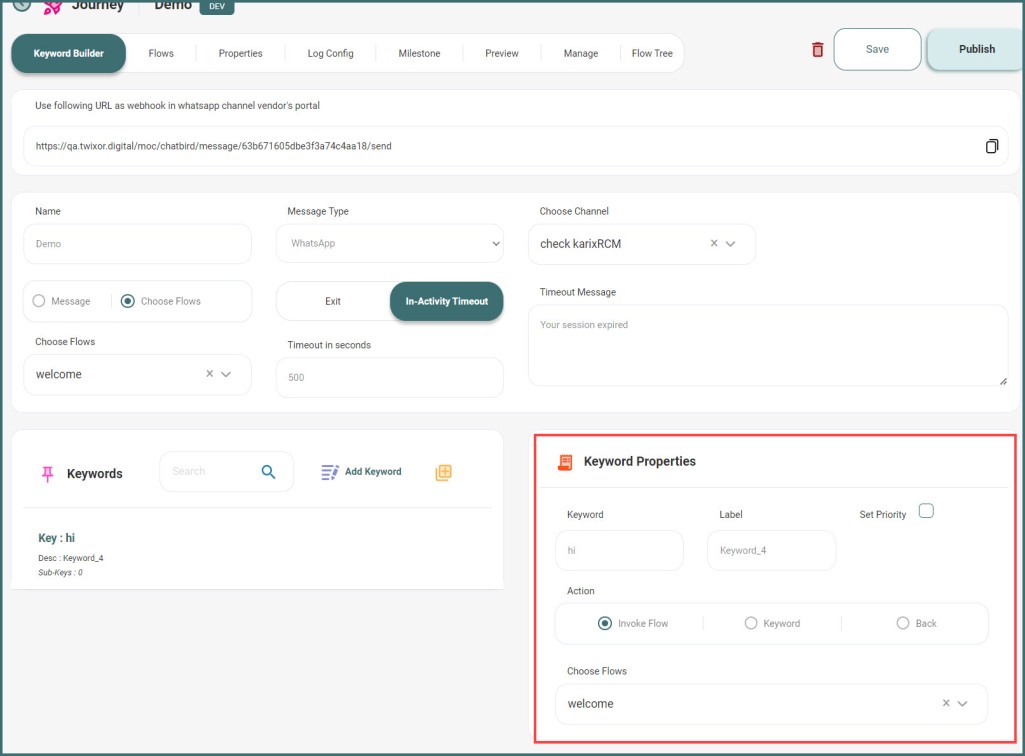The height and width of the screenshot is (756, 1025).
Task: Open the Log Config tab
Action: [x=330, y=53]
